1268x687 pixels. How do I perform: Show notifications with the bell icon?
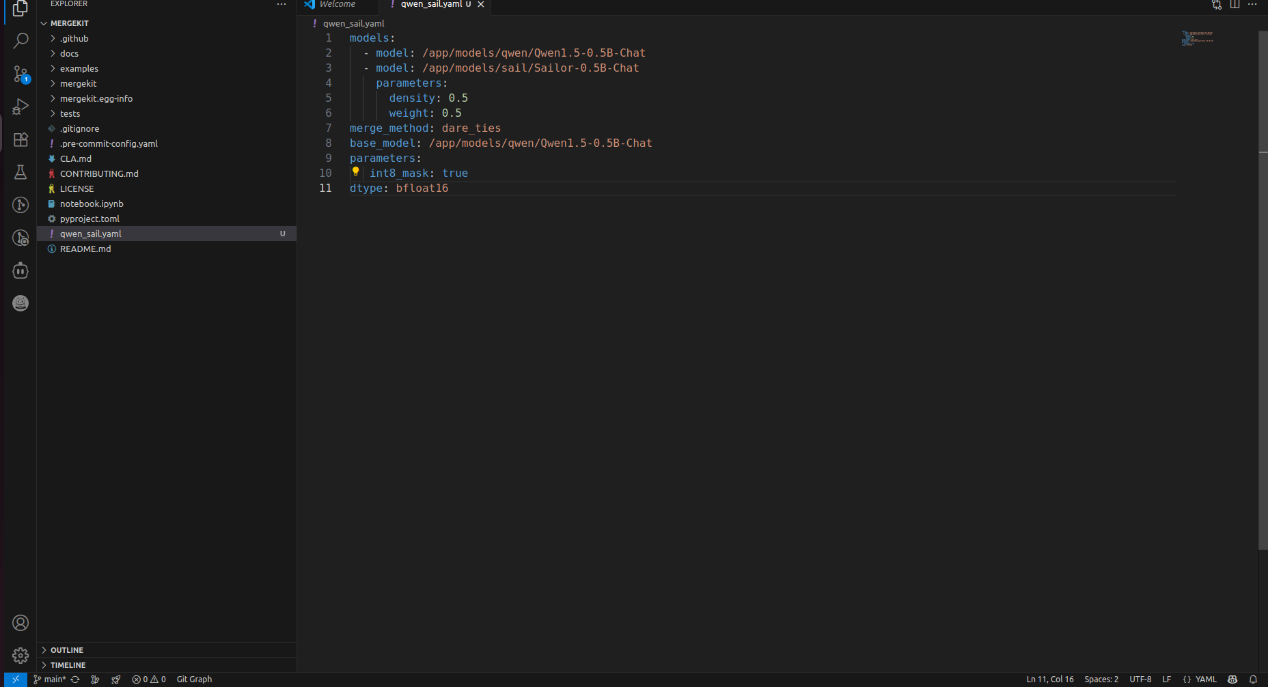(1253, 679)
